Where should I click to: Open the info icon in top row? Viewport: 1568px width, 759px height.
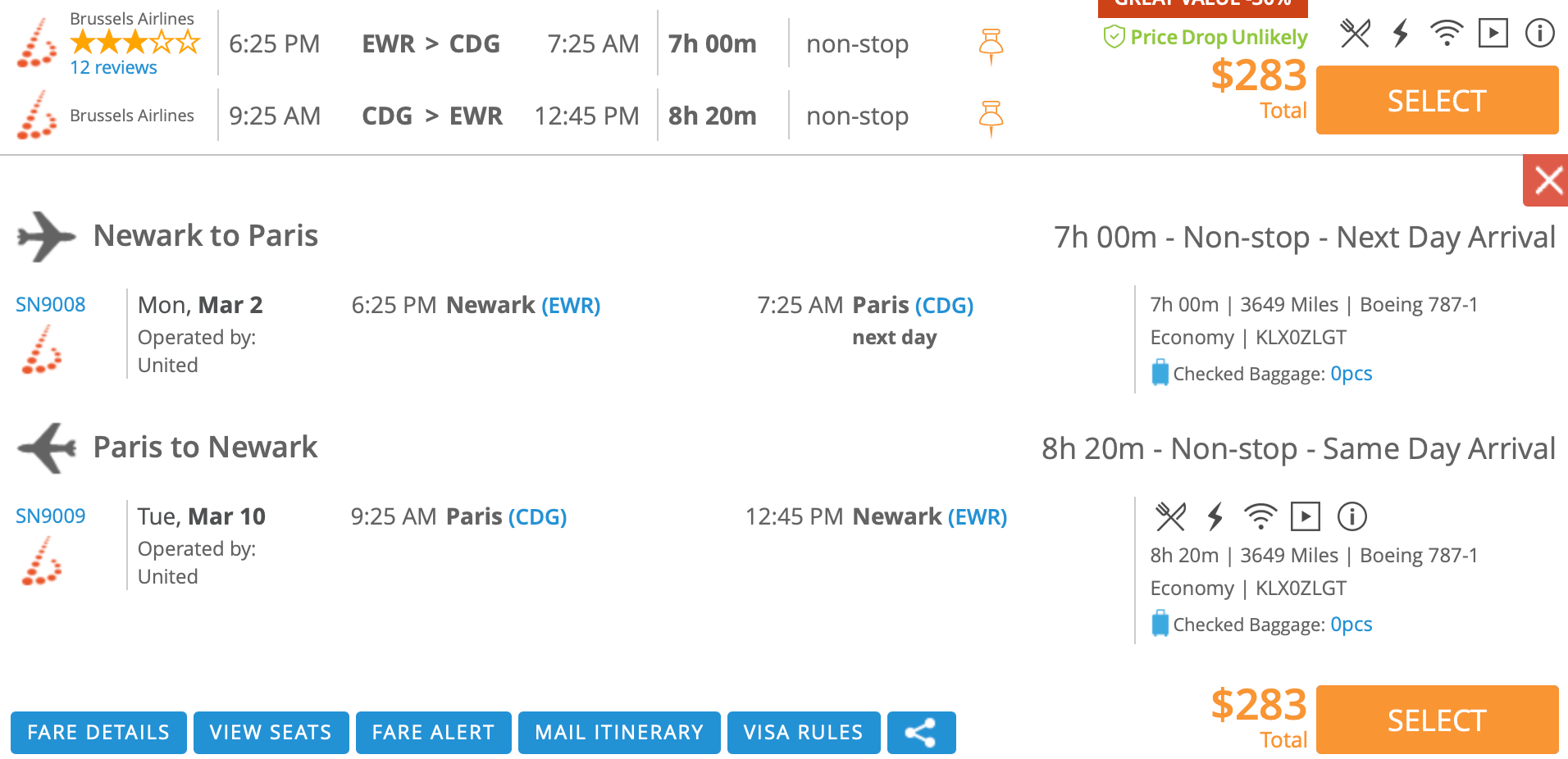pos(1539,34)
